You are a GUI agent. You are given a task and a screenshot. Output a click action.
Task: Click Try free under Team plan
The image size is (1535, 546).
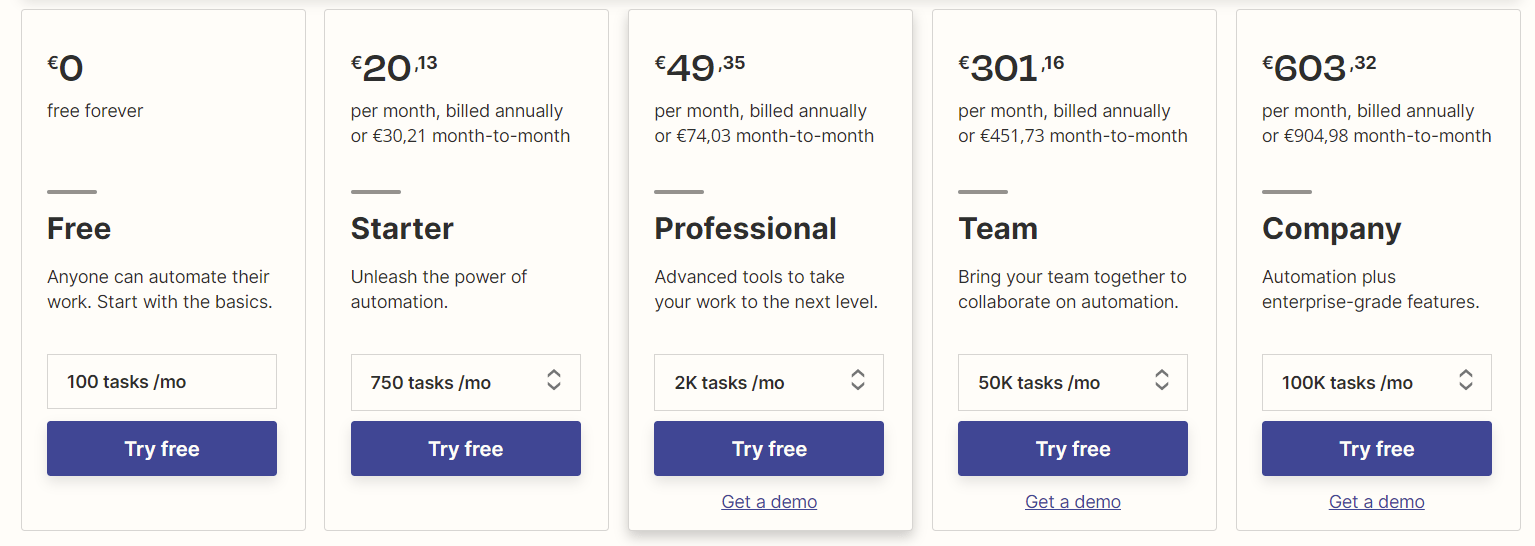(x=1073, y=449)
